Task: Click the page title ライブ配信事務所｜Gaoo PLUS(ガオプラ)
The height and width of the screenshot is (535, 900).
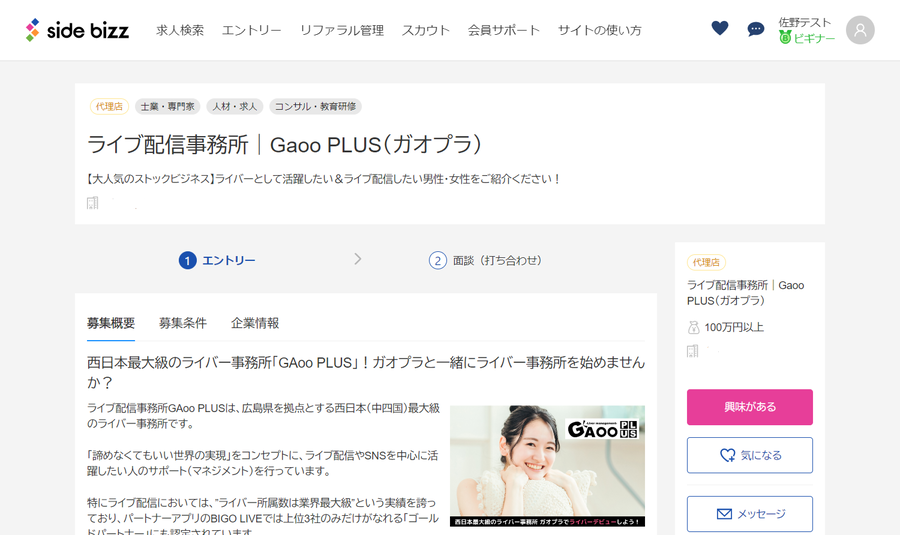Action: 284,144
